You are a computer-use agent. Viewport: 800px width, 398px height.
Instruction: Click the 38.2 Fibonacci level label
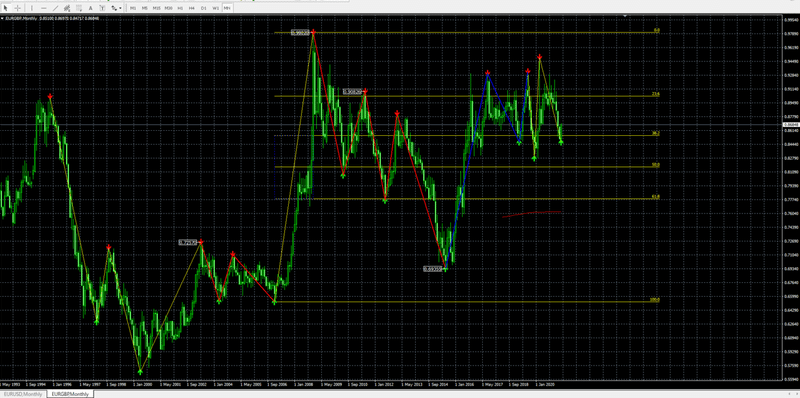(656, 133)
